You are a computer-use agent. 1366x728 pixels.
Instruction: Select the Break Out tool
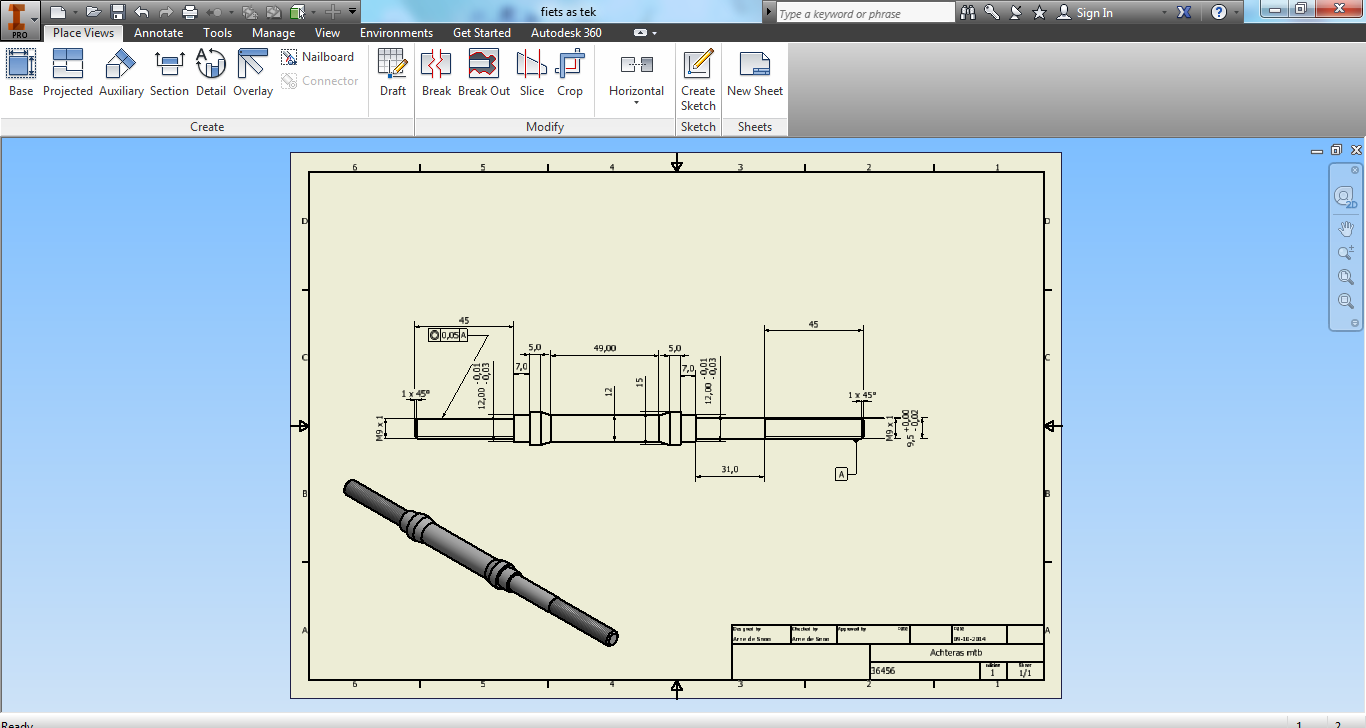(x=484, y=73)
